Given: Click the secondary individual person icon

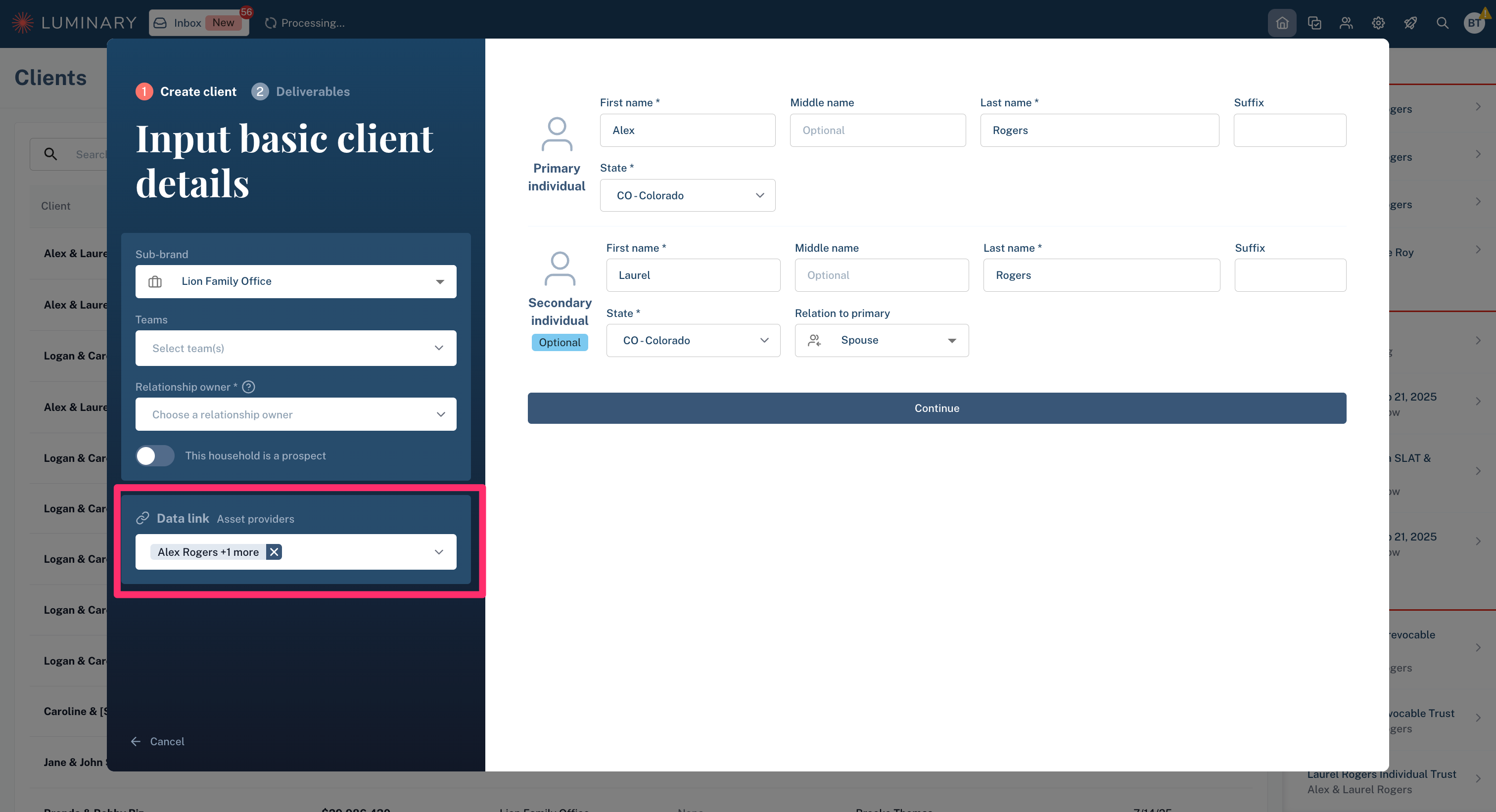Looking at the screenshot, I should click(x=560, y=268).
